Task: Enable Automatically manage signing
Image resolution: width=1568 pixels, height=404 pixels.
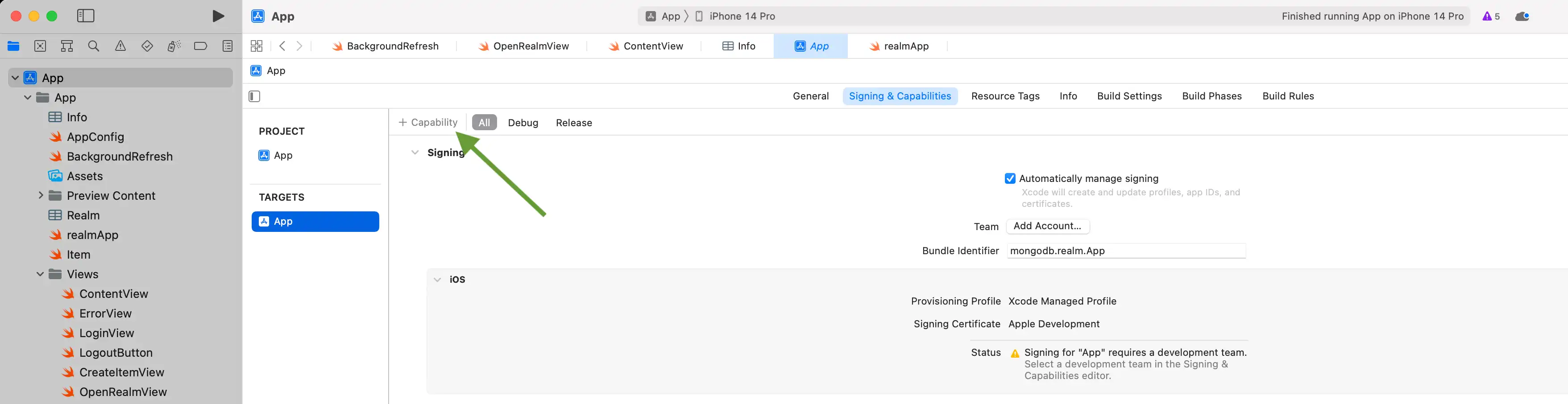Action: pos(1010,178)
